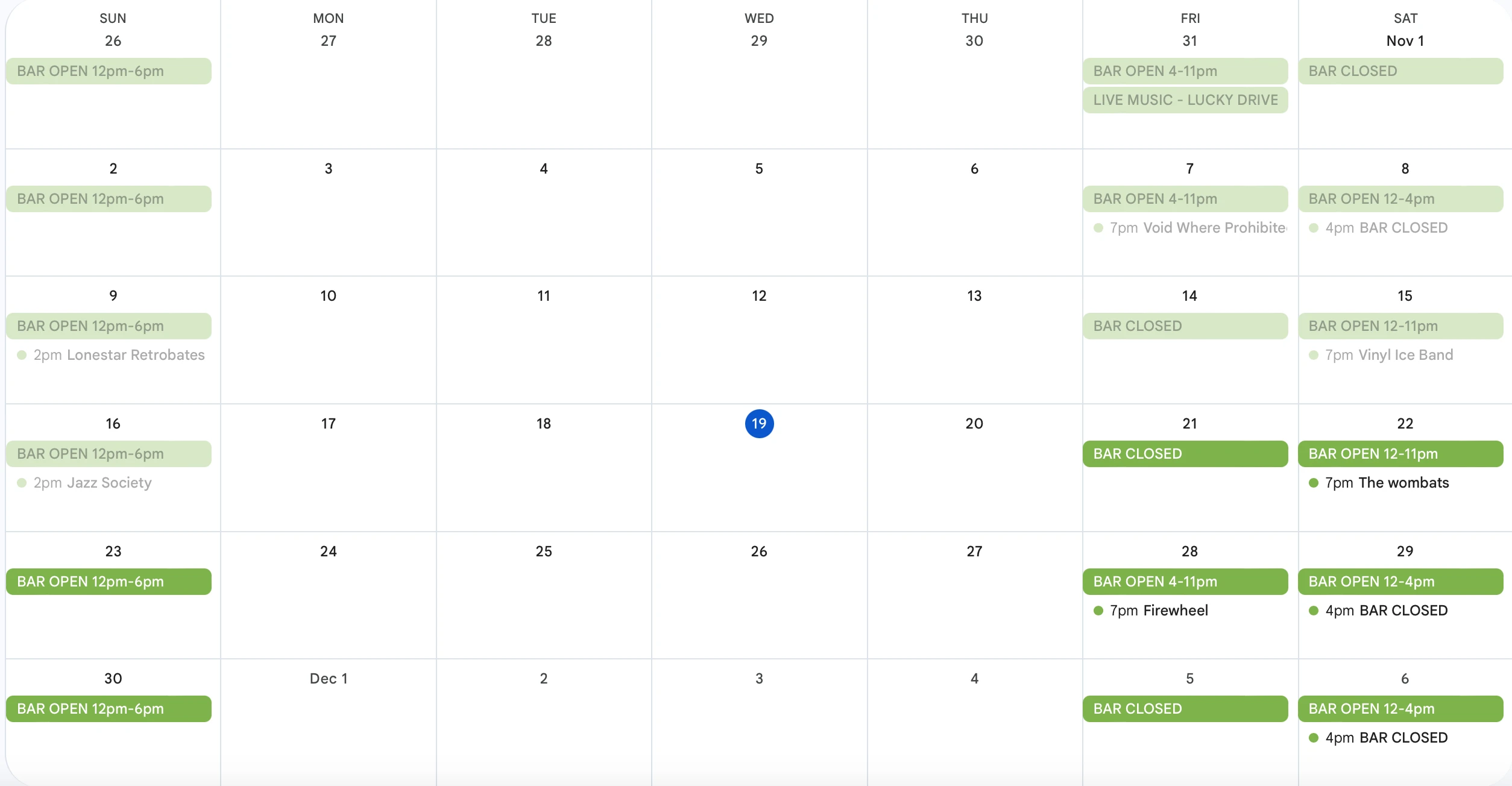The width and height of the screenshot is (1512, 786).
Task: Open BAR CLOSED event on Friday the 21st
Action: point(1185,454)
